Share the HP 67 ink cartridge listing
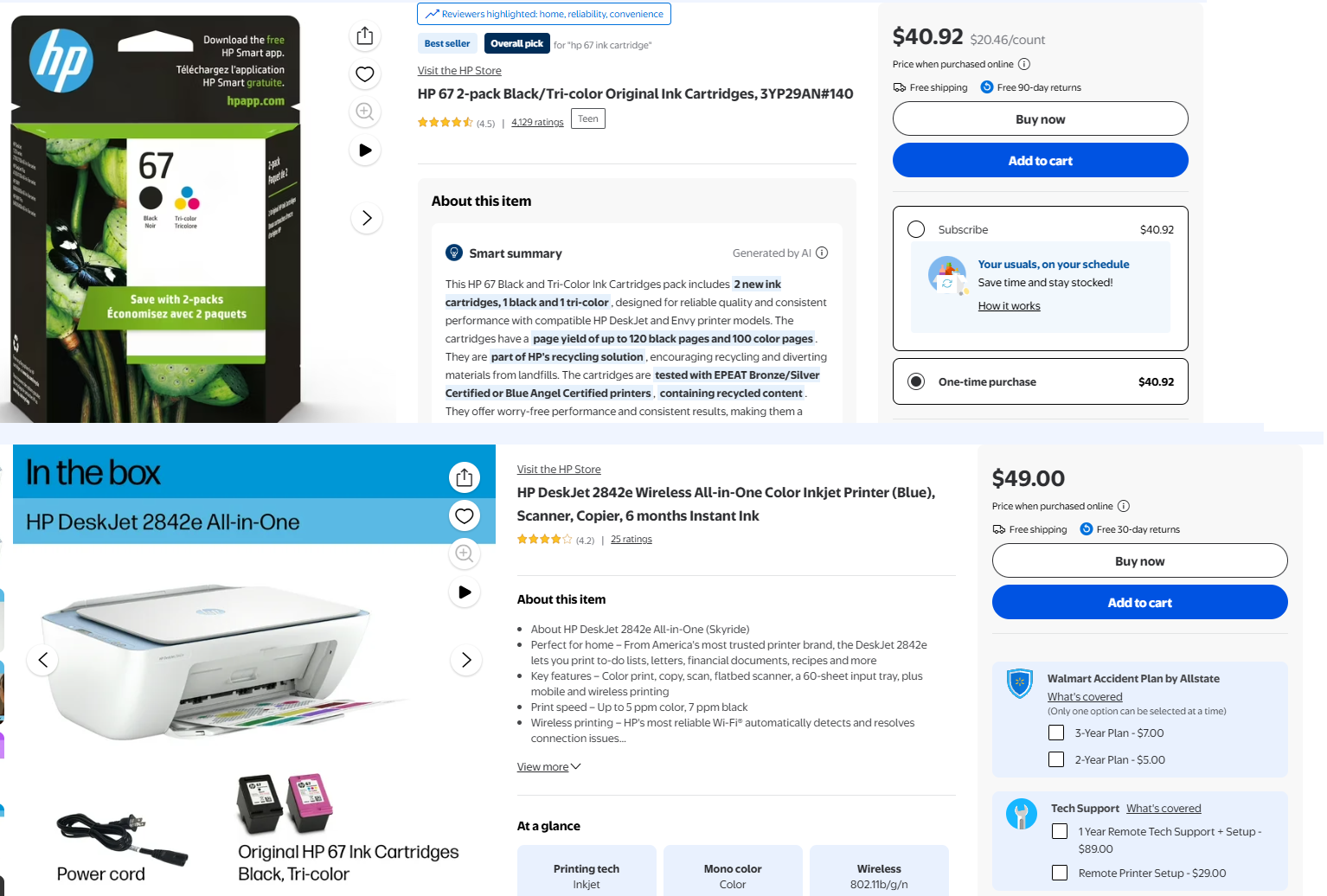This screenshot has height=896, width=1327. (x=365, y=35)
